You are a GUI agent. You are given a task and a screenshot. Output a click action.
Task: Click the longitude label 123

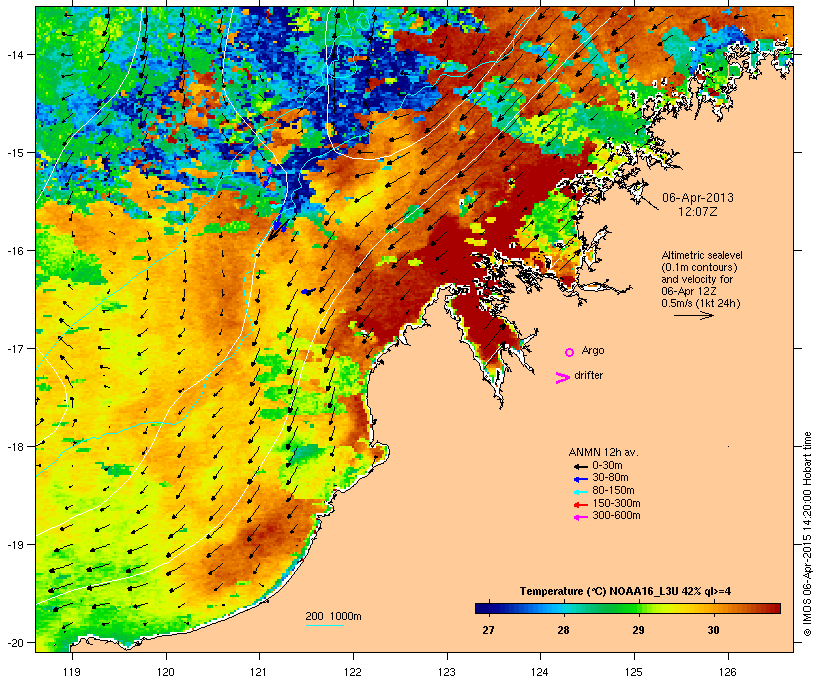[447, 672]
